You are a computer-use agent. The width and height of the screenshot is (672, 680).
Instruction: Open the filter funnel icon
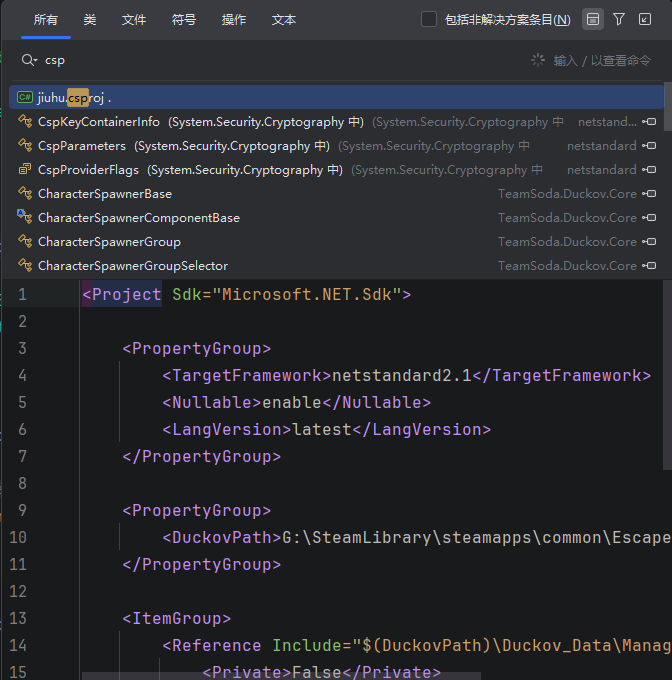[x=619, y=19]
